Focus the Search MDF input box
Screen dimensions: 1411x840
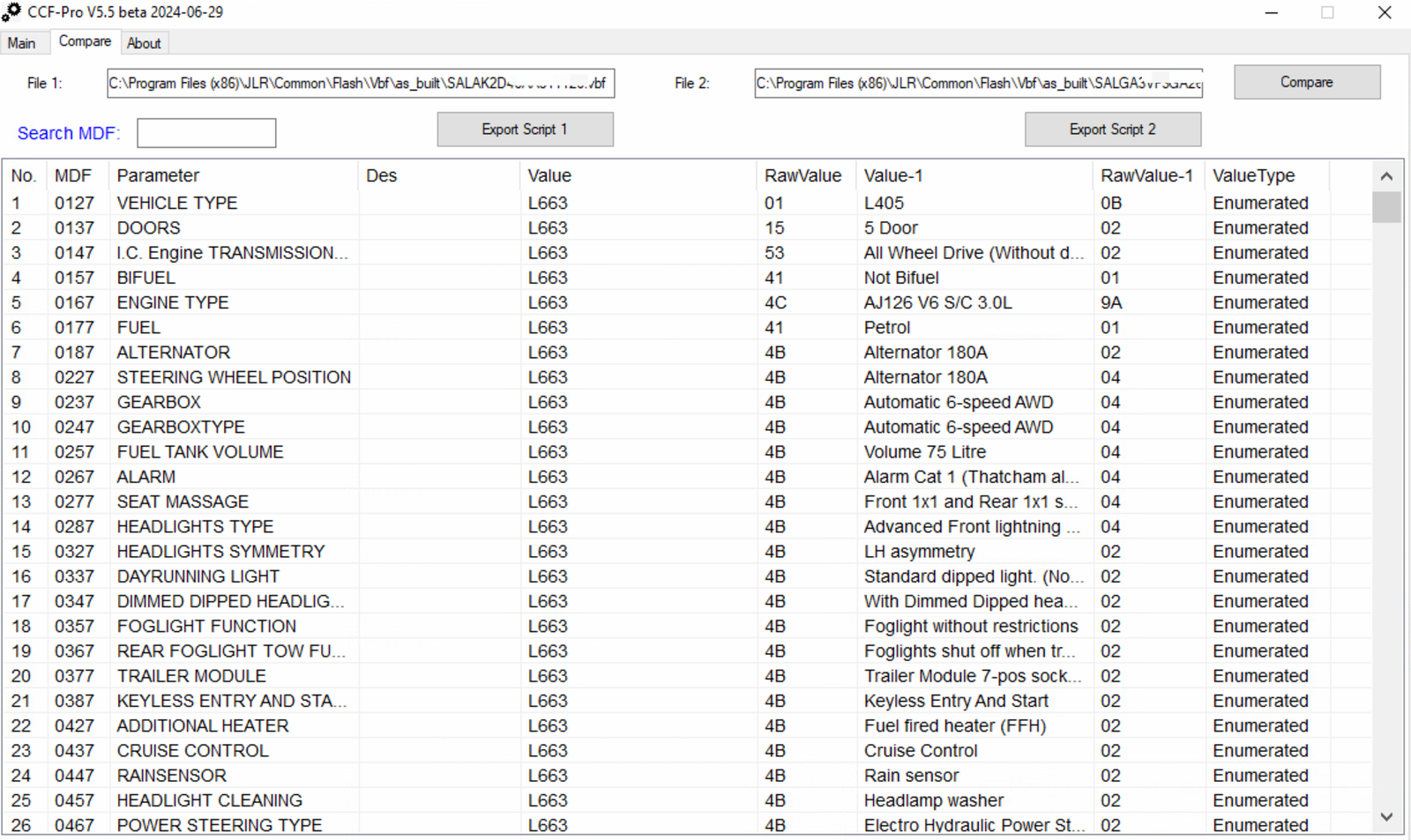click(206, 133)
